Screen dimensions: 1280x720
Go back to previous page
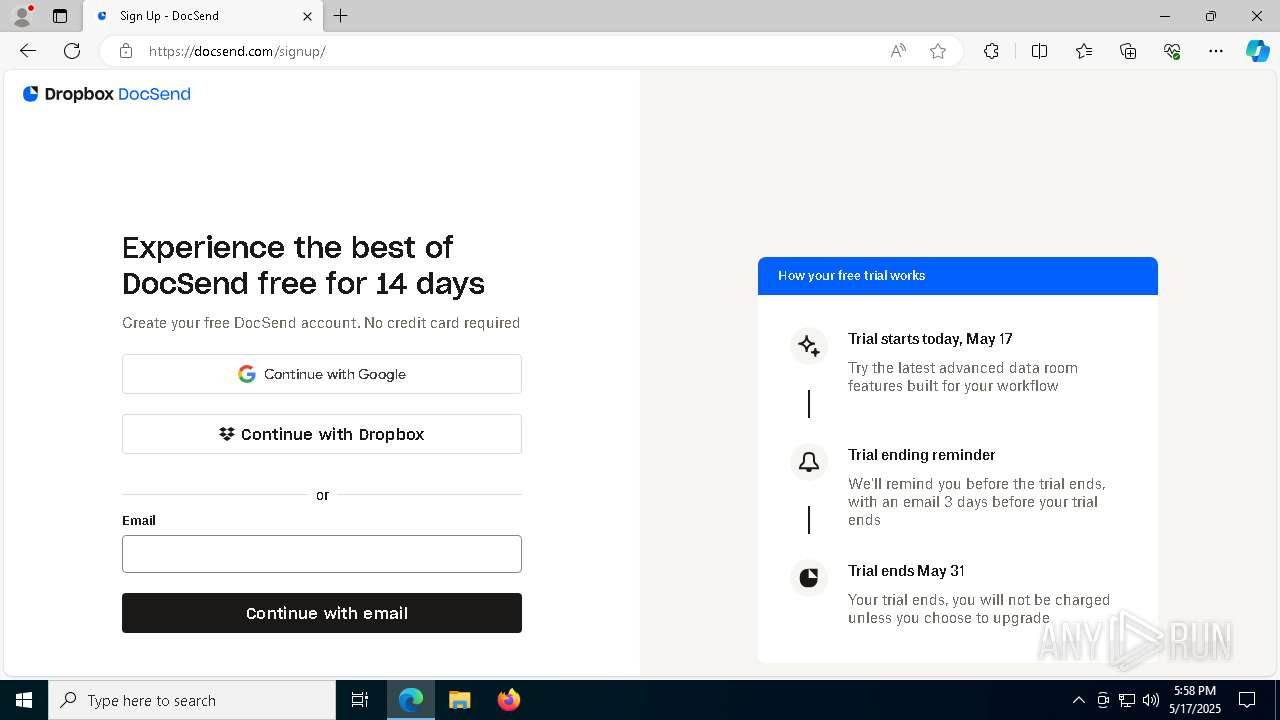[28, 51]
